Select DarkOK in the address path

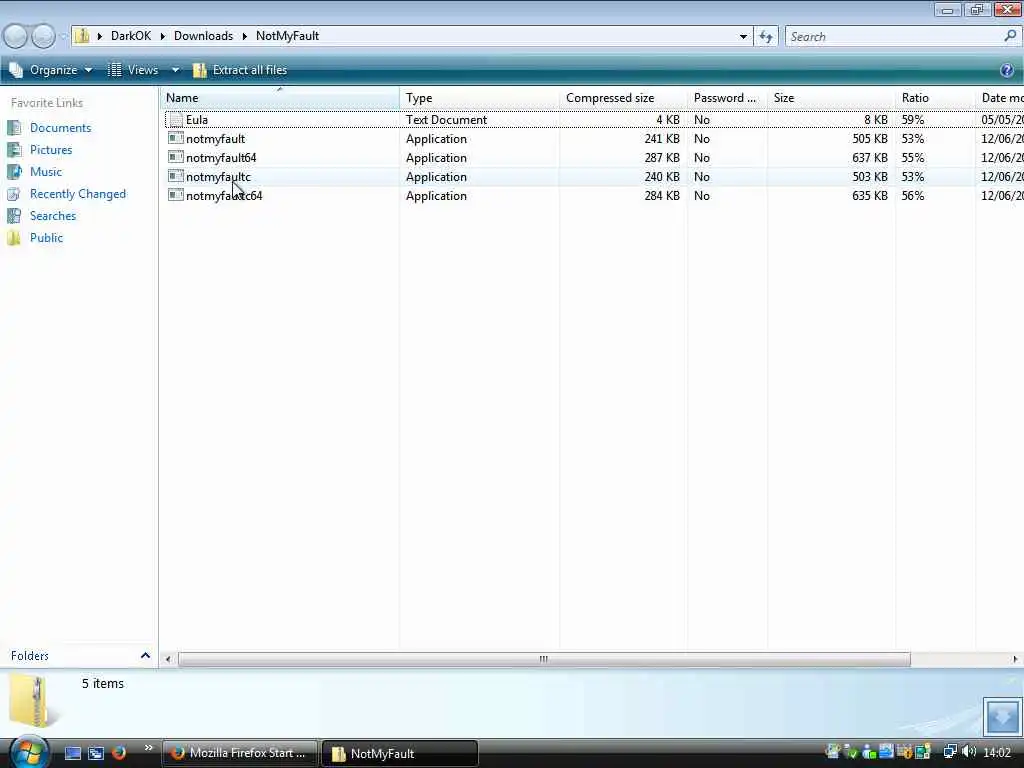coord(131,36)
